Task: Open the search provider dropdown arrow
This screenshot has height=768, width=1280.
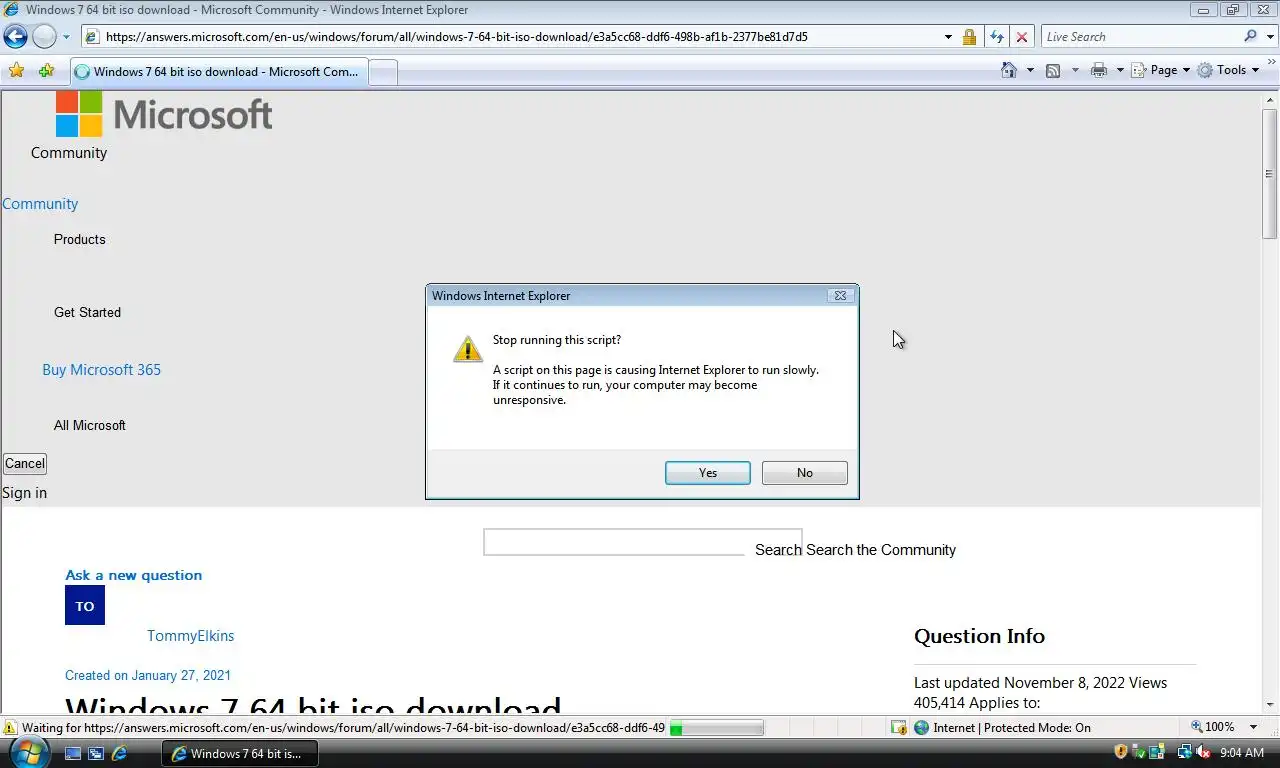Action: 1270,37
